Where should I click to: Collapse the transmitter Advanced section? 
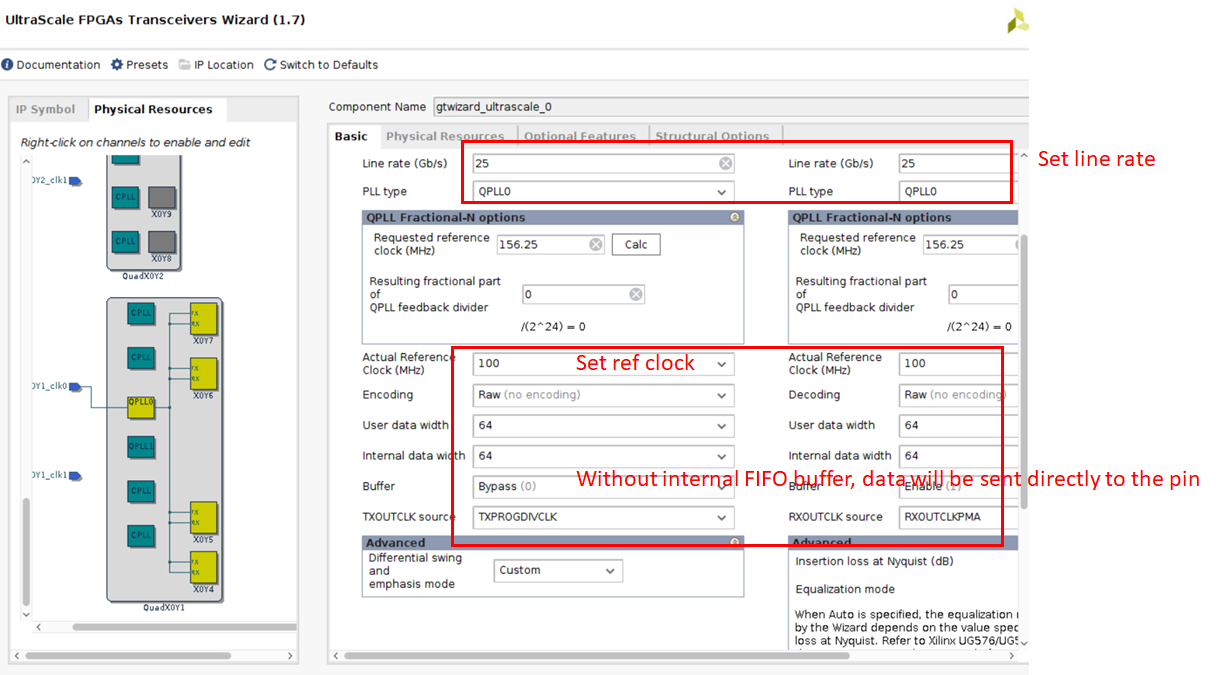click(735, 543)
